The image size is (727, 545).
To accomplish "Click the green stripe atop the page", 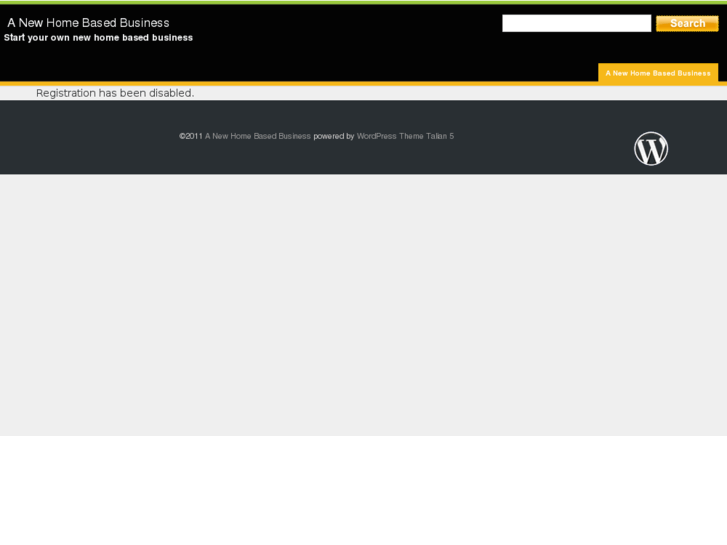I will coord(364,2).
